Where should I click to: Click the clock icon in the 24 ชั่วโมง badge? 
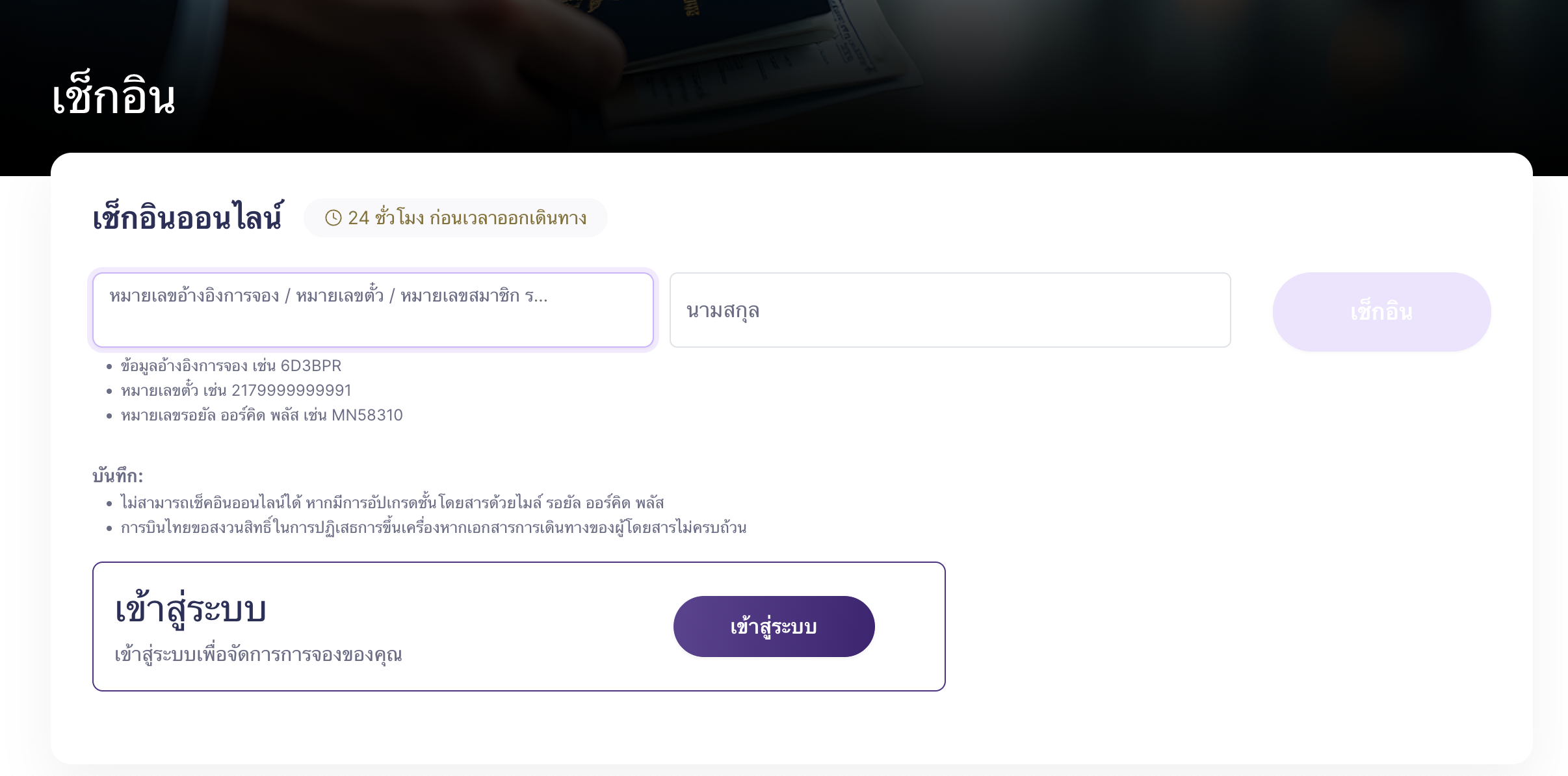click(x=333, y=218)
